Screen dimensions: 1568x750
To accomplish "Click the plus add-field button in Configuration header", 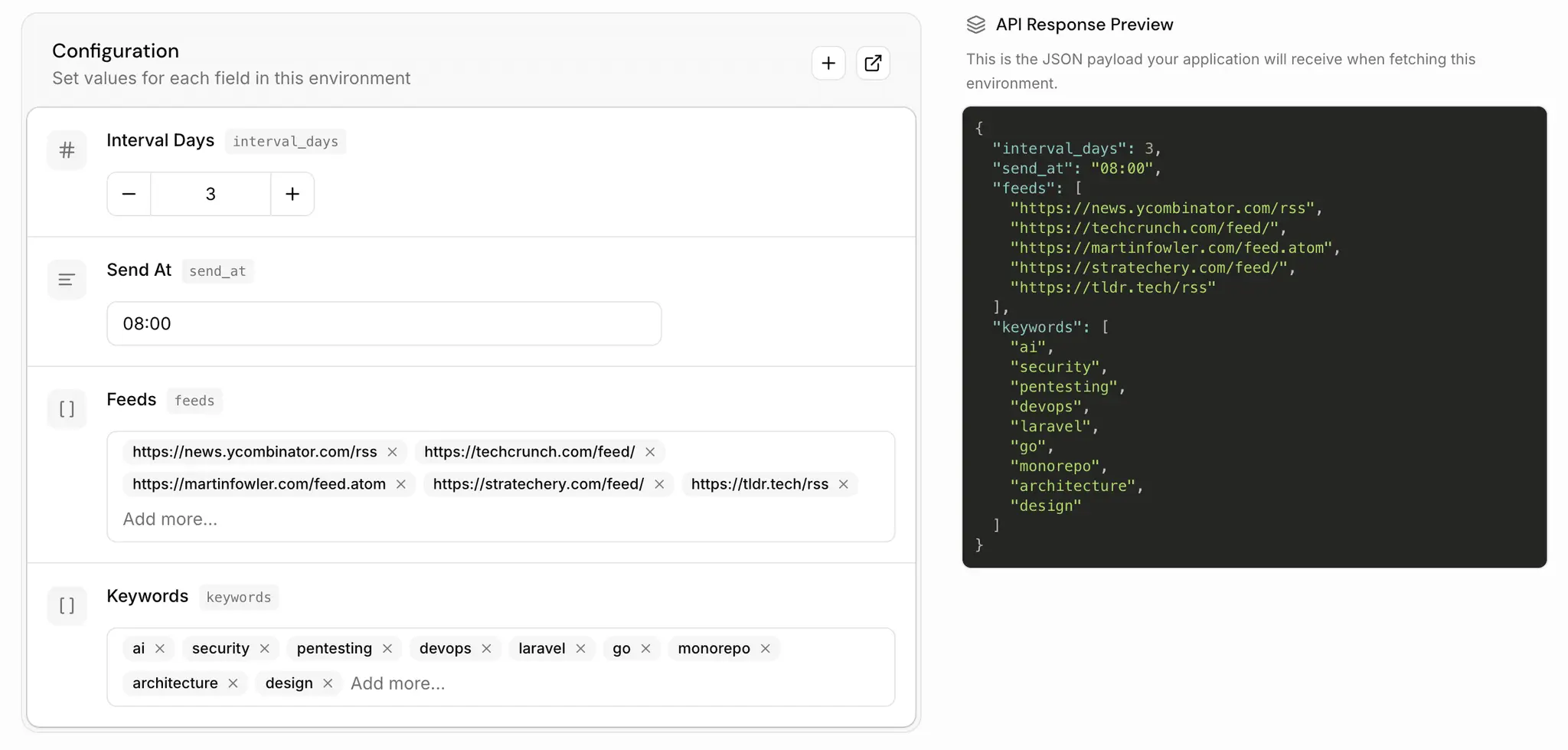I will coord(828,63).
